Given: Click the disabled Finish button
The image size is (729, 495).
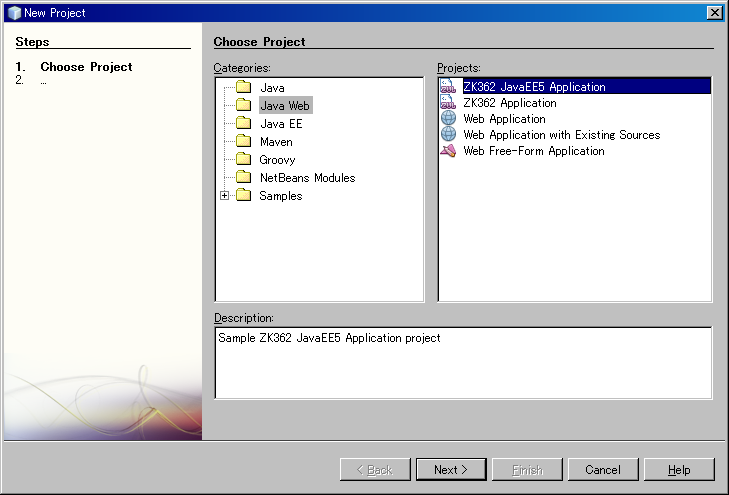Looking at the screenshot, I should 527,469.
